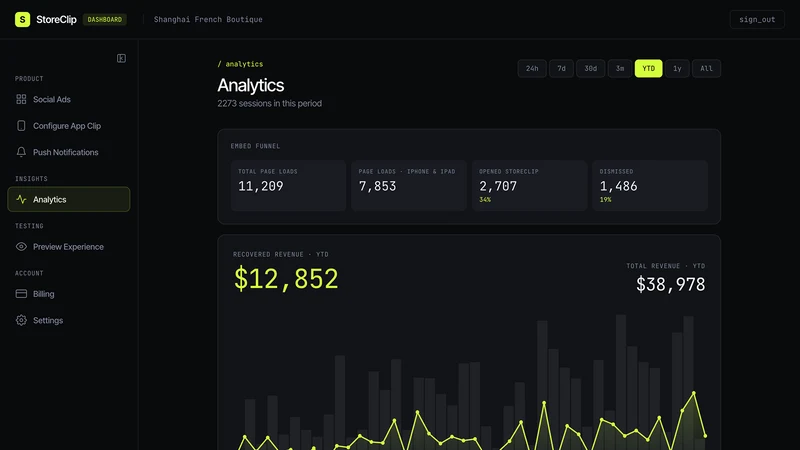The width and height of the screenshot is (800, 450).
Task: Switch to the 1y range
Action: pos(677,68)
